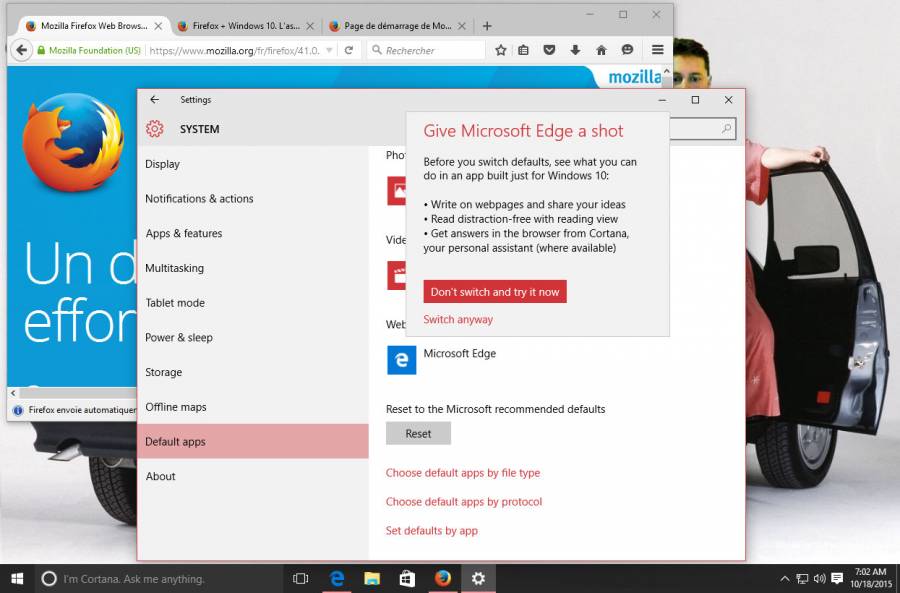Click Reset to Microsoft recommended defaults
The image size is (900, 593).
pyautogui.click(x=418, y=433)
